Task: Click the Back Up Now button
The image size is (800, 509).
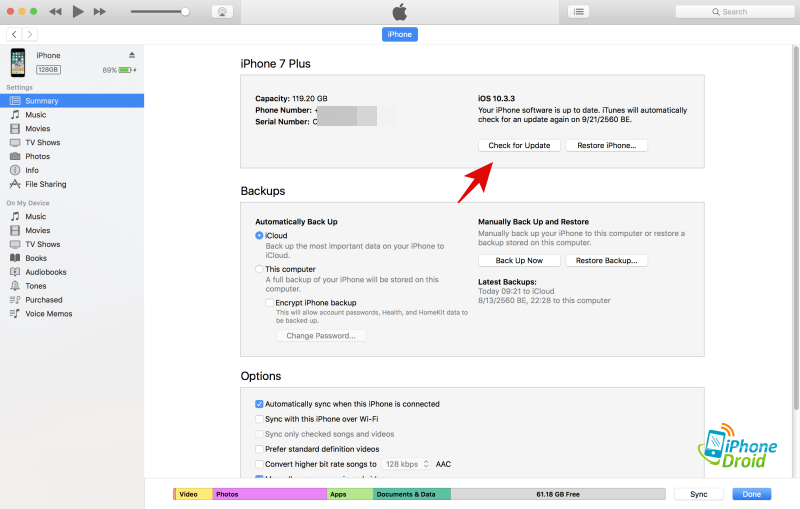Action: [x=519, y=261]
